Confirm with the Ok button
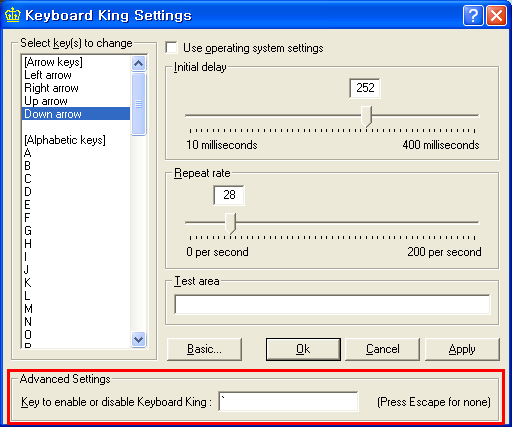 (303, 349)
